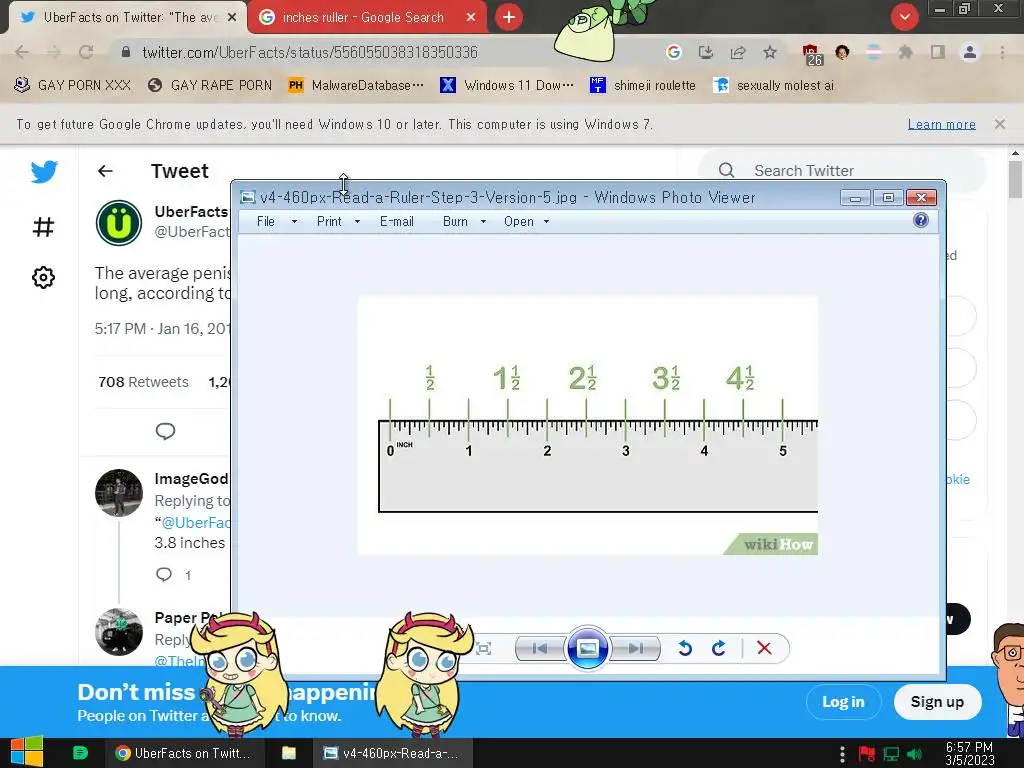1024x768 pixels.
Task: Click the Log in button on Twitter
Action: pos(843,701)
